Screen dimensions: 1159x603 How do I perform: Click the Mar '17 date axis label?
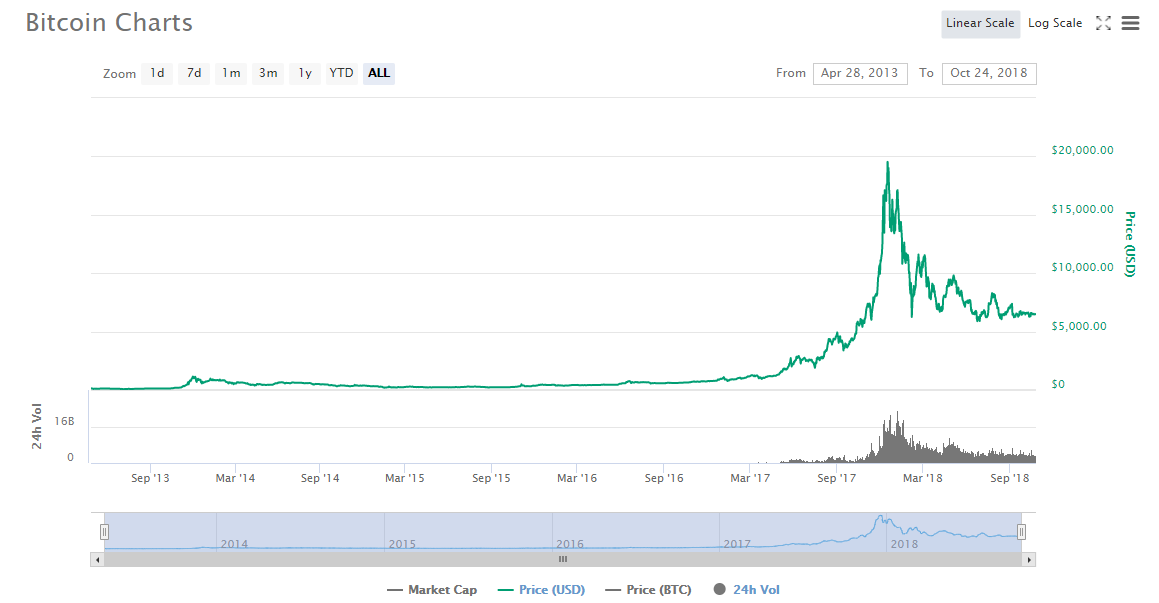click(x=750, y=478)
